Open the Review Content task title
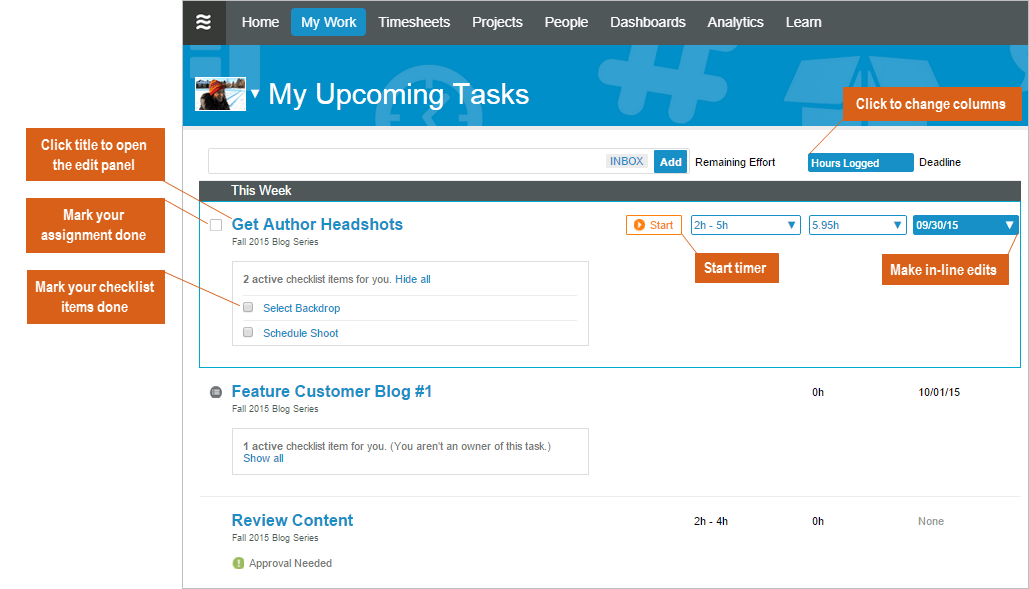The width and height of the screenshot is (1029, 589). 292,520
